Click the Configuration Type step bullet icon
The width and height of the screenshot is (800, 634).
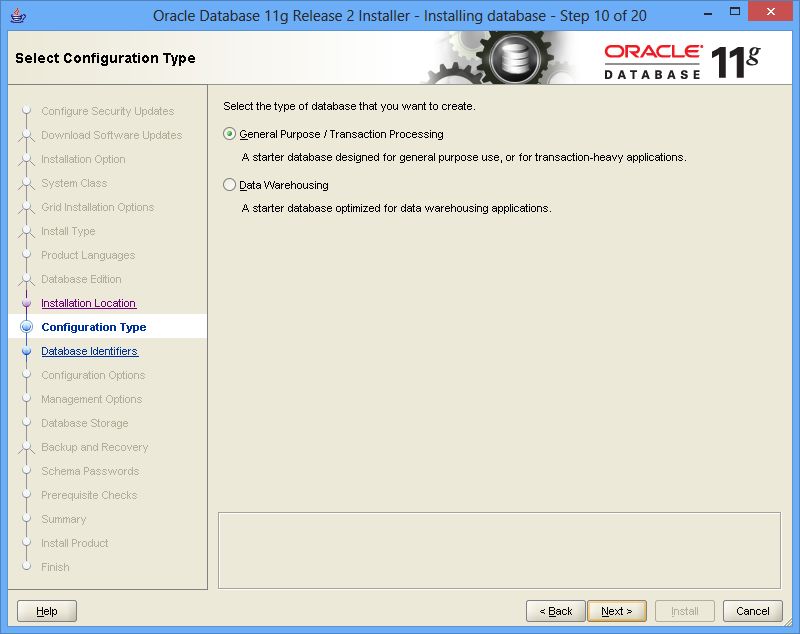[27, 327]
